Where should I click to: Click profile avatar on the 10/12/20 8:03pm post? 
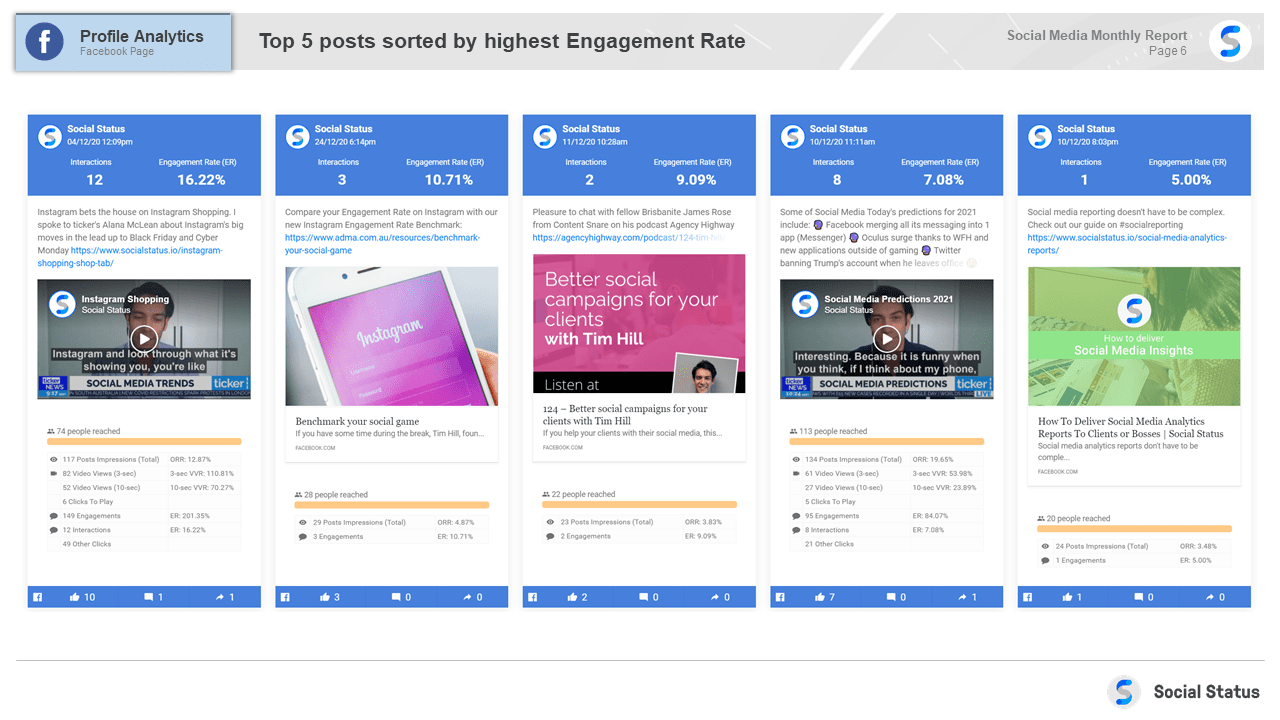(1040, 137)
